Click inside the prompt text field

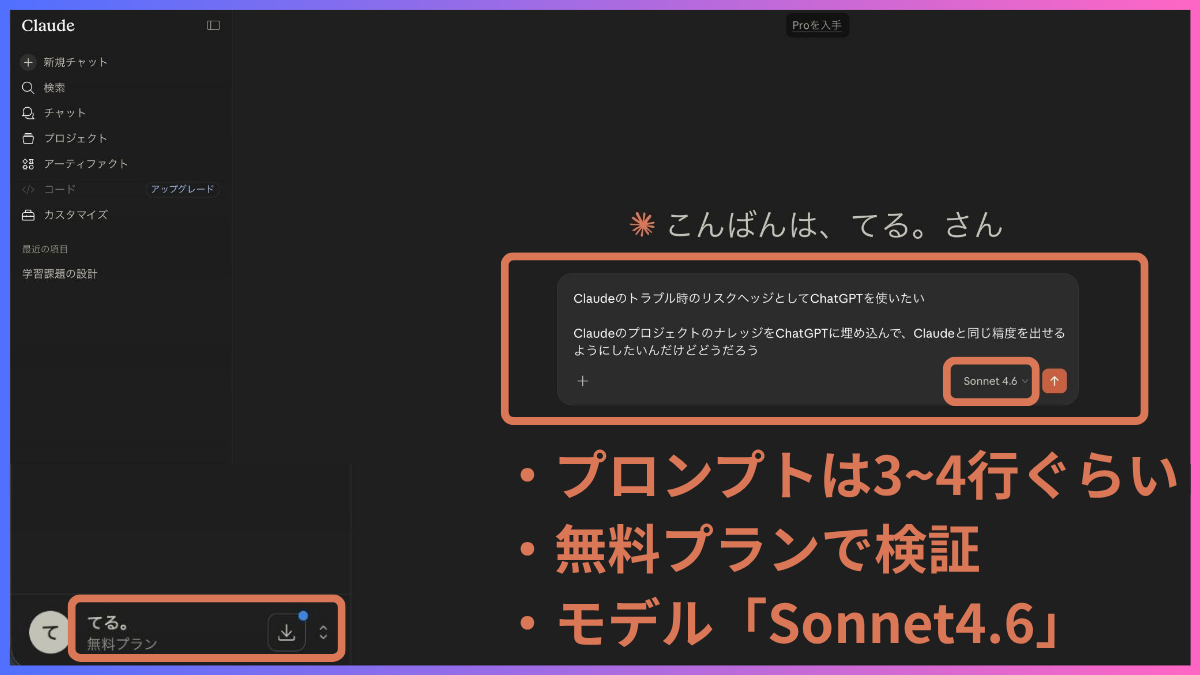(x=817, y=324)
